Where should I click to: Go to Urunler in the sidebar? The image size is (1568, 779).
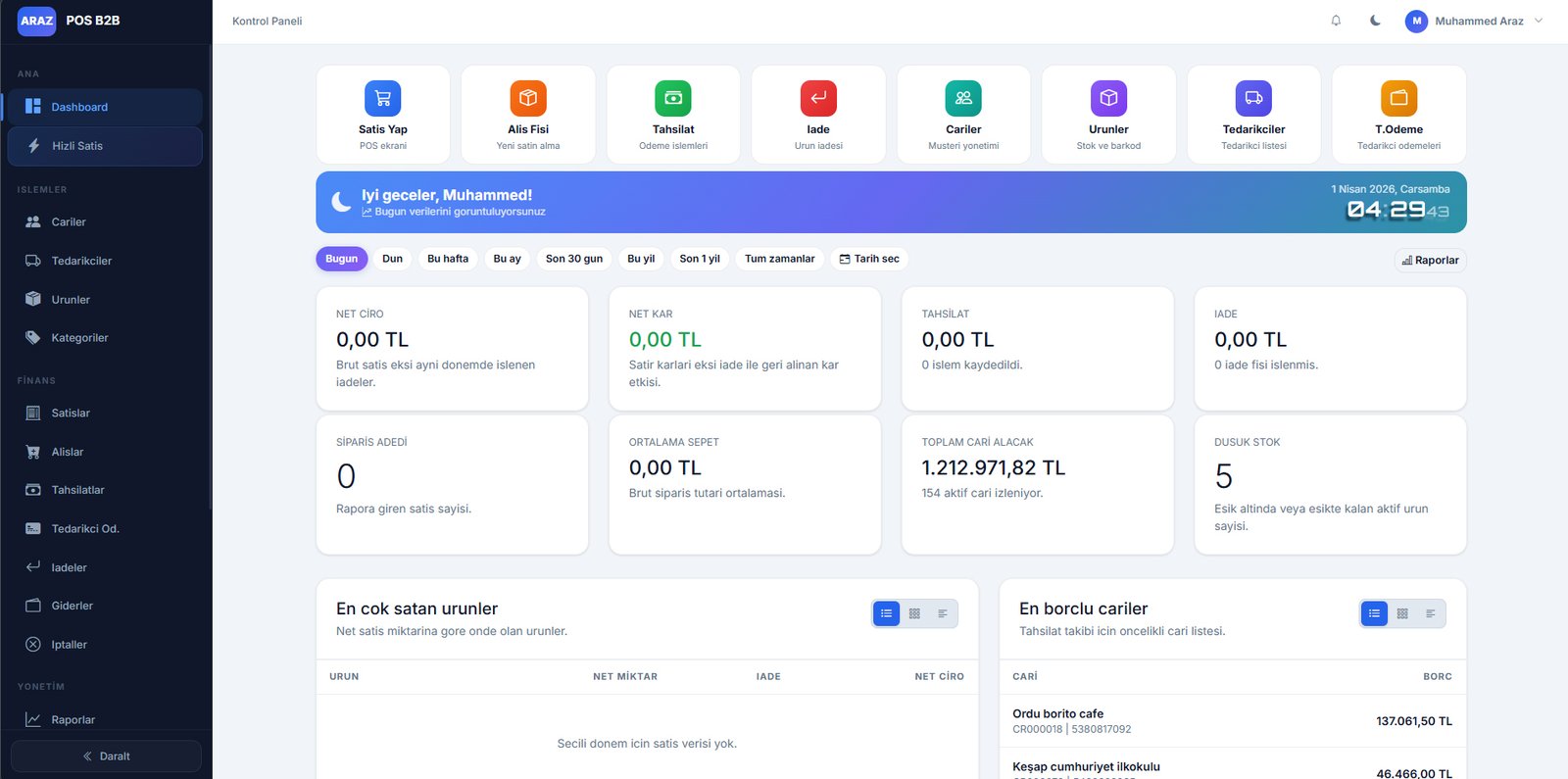pos(105,300)
